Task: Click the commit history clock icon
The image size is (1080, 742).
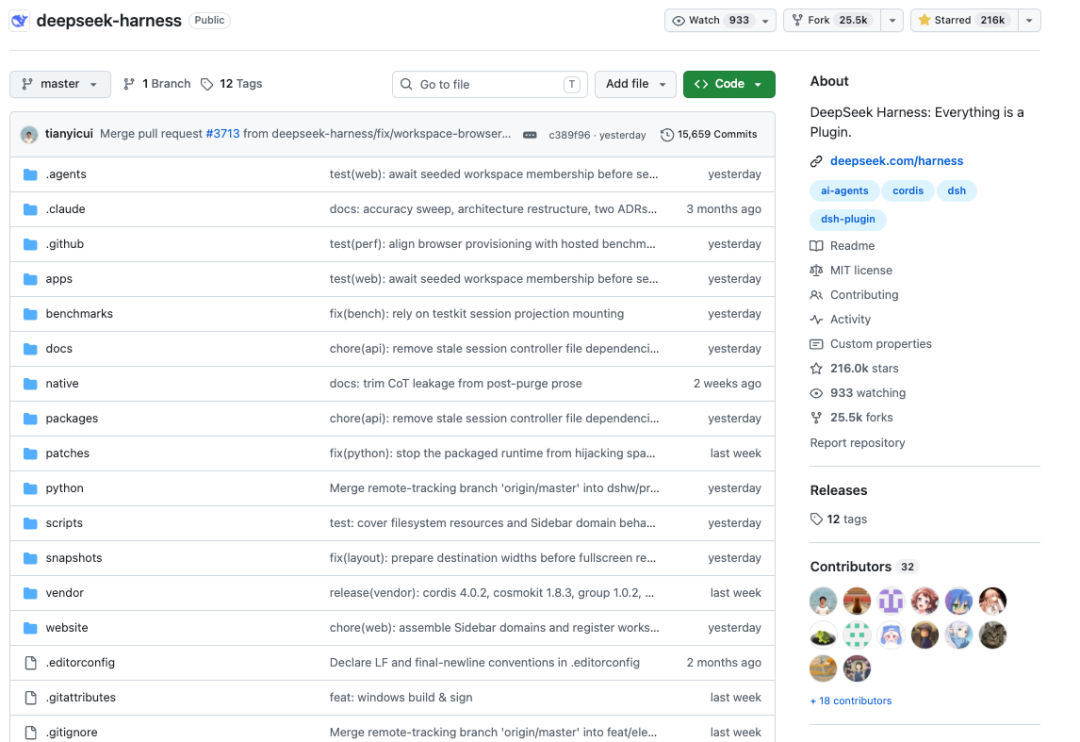Action: [x=667, y=135]
